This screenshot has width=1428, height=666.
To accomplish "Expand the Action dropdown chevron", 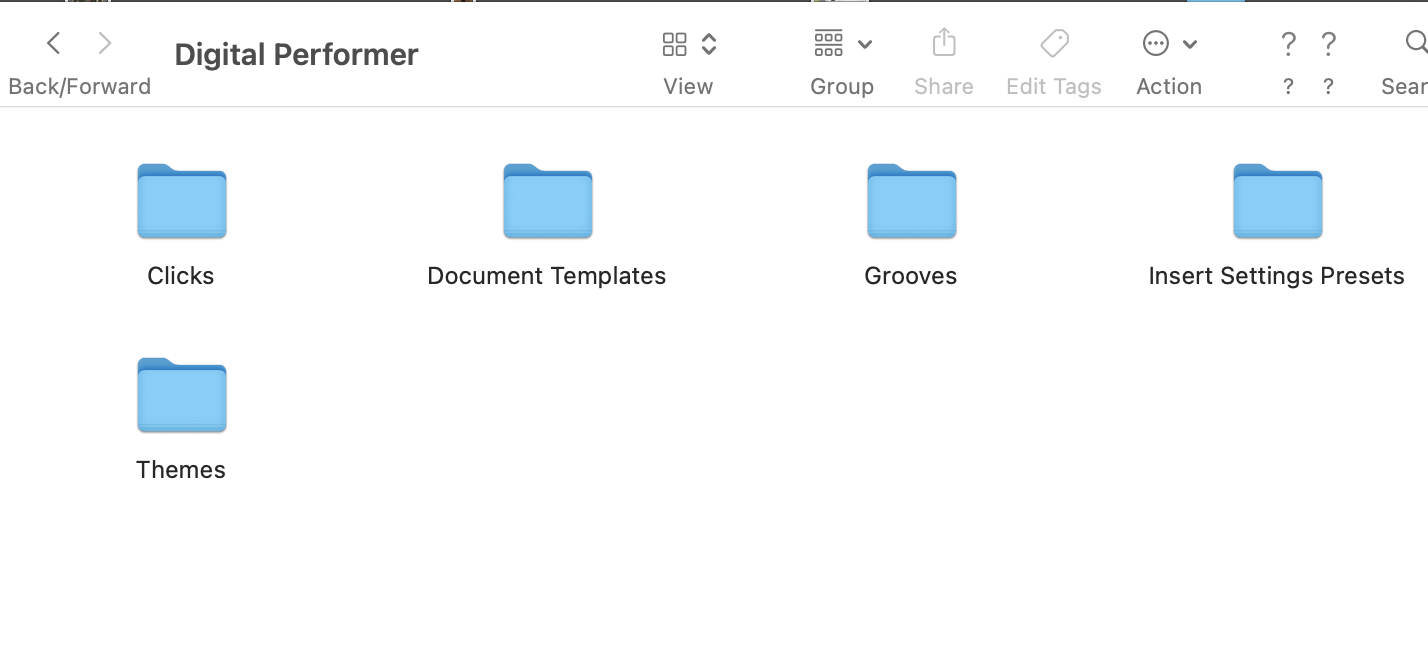I will tap(1190, 44).
